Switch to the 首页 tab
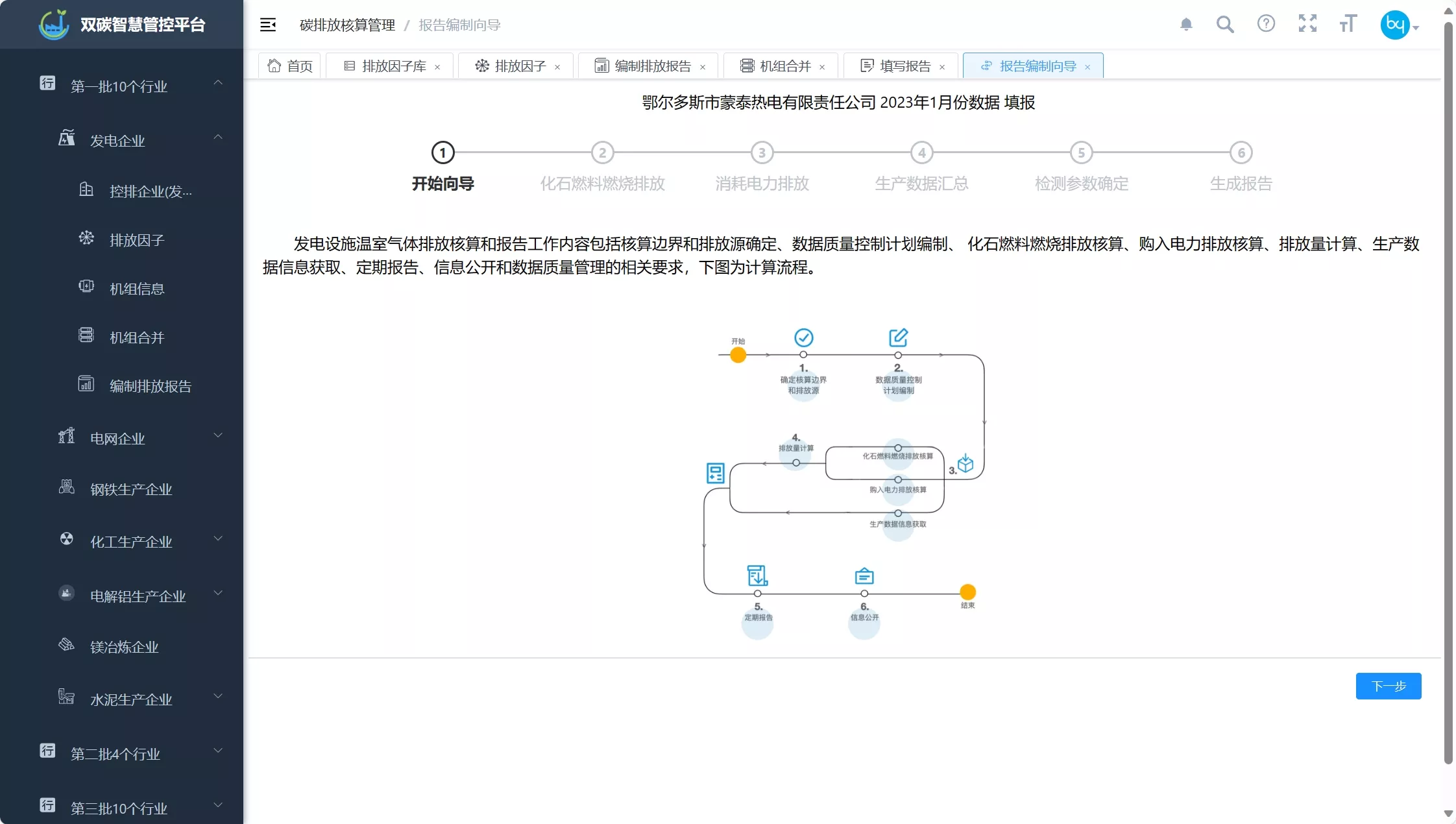Image resolution: width=1456 pixels, height=824 pixels. click(289, 66)
